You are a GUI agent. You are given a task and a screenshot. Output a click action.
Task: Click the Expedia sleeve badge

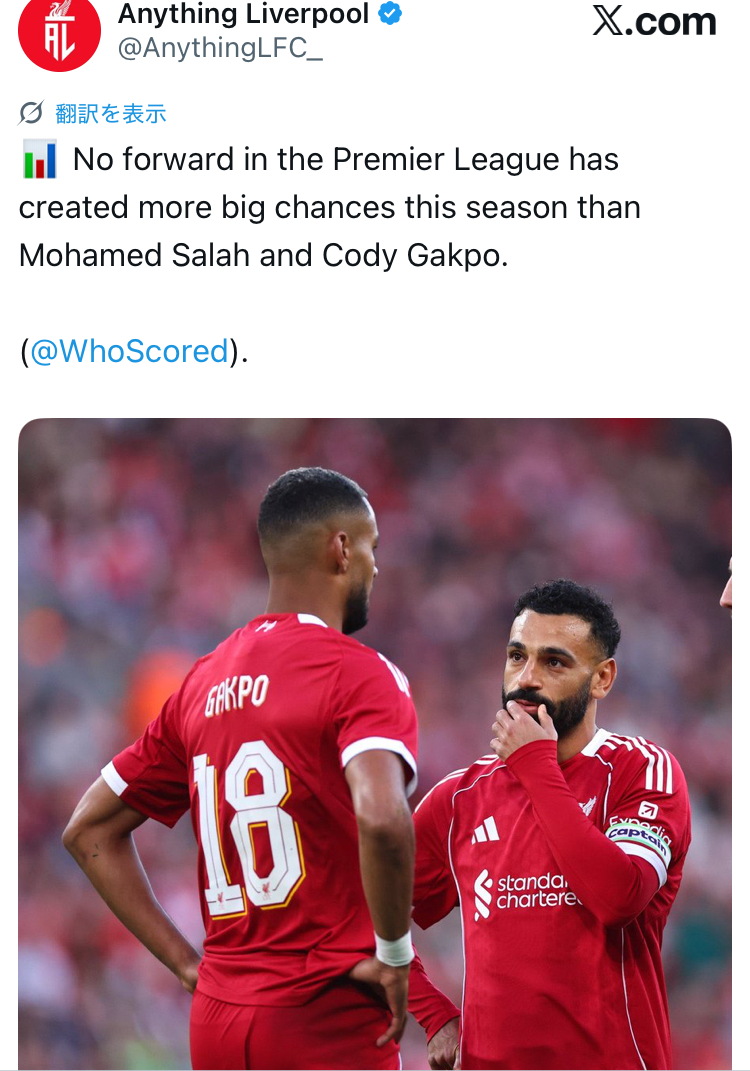[643, 818]
